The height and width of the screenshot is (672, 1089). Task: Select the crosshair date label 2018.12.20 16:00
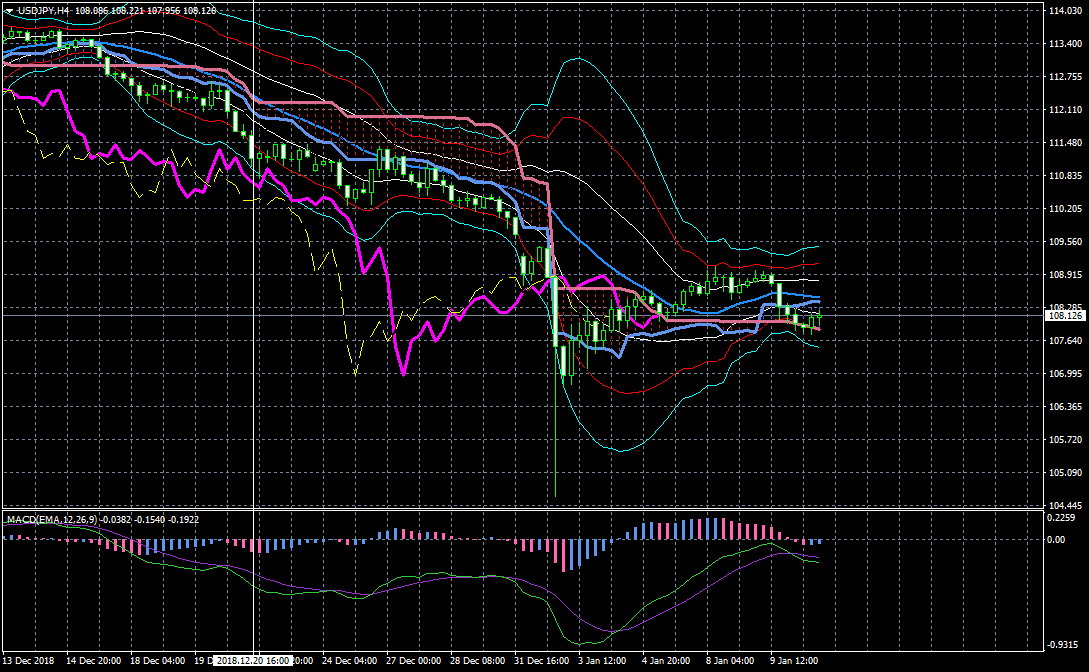tap(254, 661)
